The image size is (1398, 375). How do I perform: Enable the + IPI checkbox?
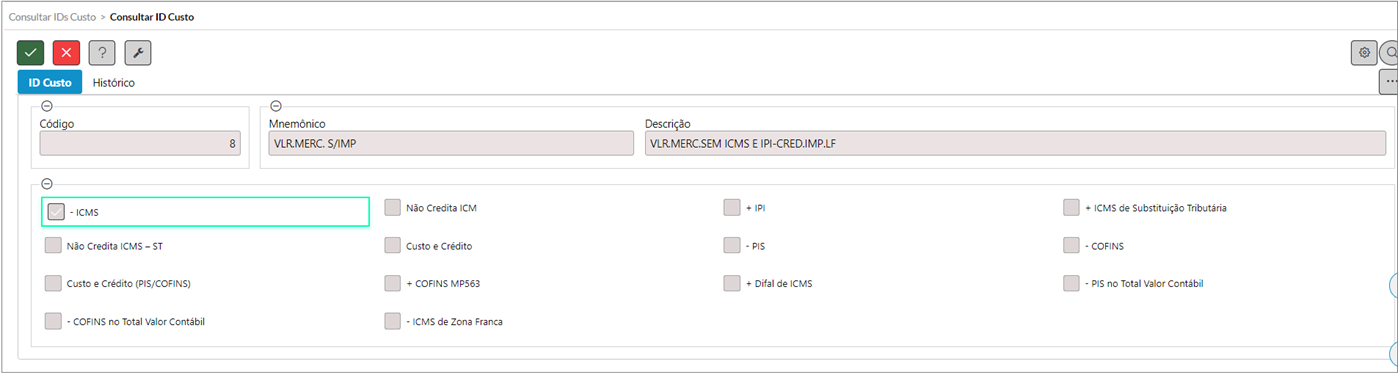click(731, 208)
